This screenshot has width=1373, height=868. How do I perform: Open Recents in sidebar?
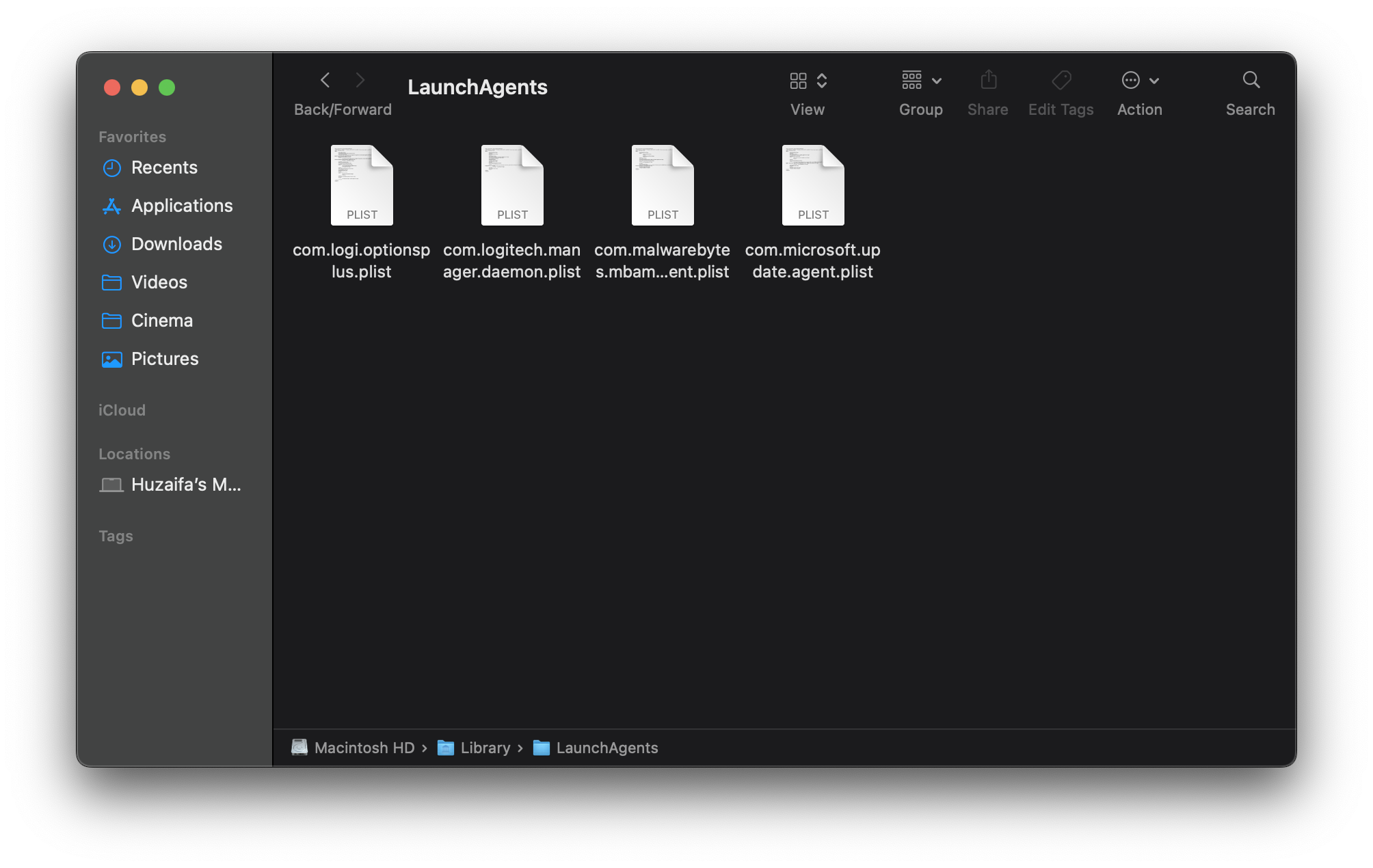[x=164, y=167]
